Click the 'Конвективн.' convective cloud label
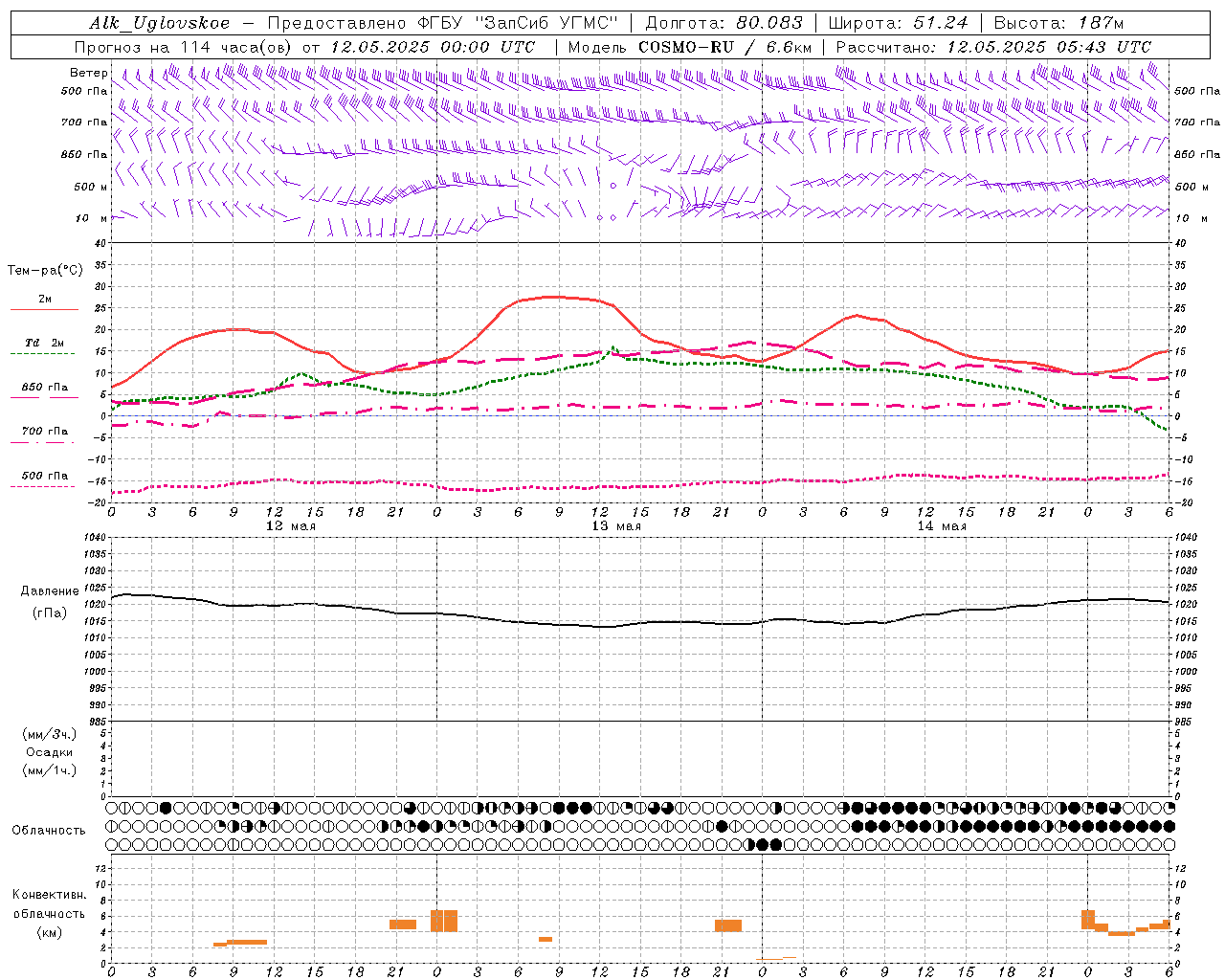The height and width of the screenshot is (980, 1225). [50, 895]
